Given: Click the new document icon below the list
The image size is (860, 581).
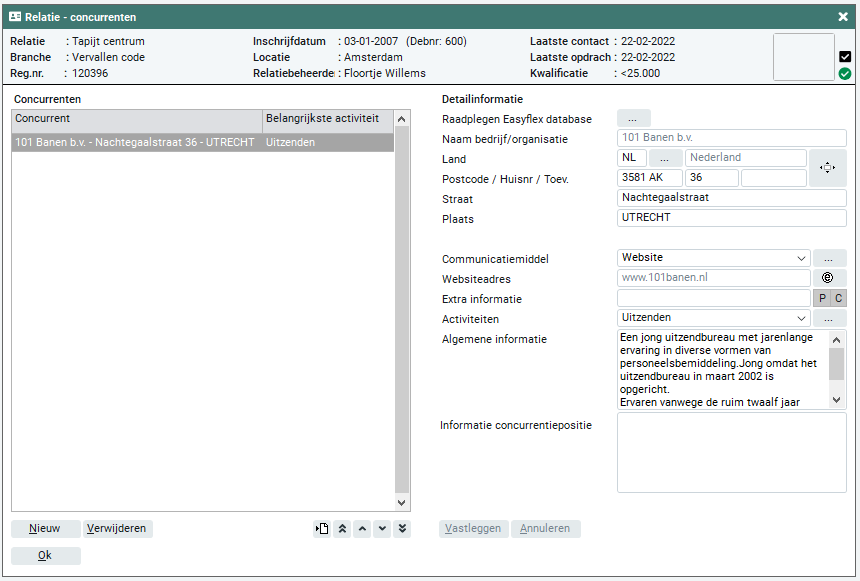Looking at the screenshot, I should click(x=322, y=529).
